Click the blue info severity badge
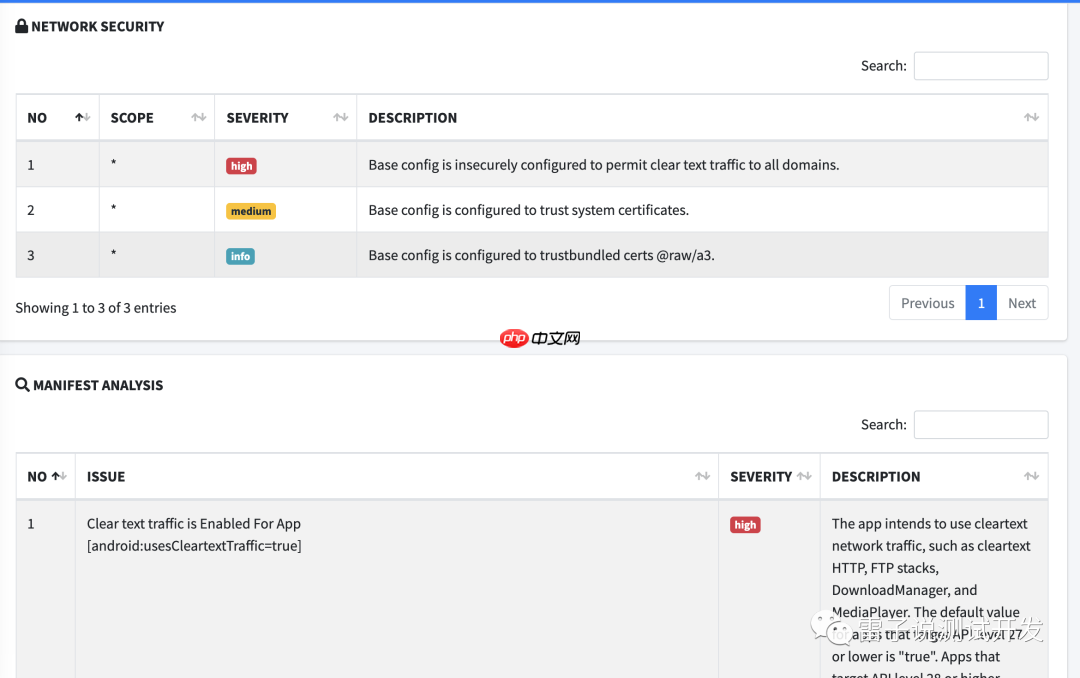Viewport: 1080px width, 678px height. (240, 256)
